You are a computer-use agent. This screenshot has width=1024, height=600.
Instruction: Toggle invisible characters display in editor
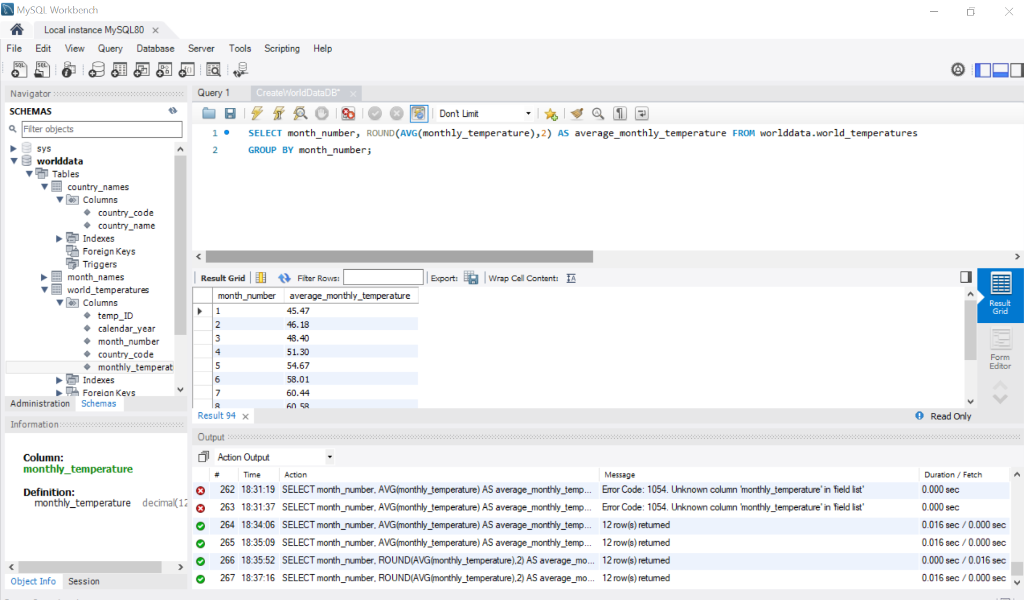[620, 114]
